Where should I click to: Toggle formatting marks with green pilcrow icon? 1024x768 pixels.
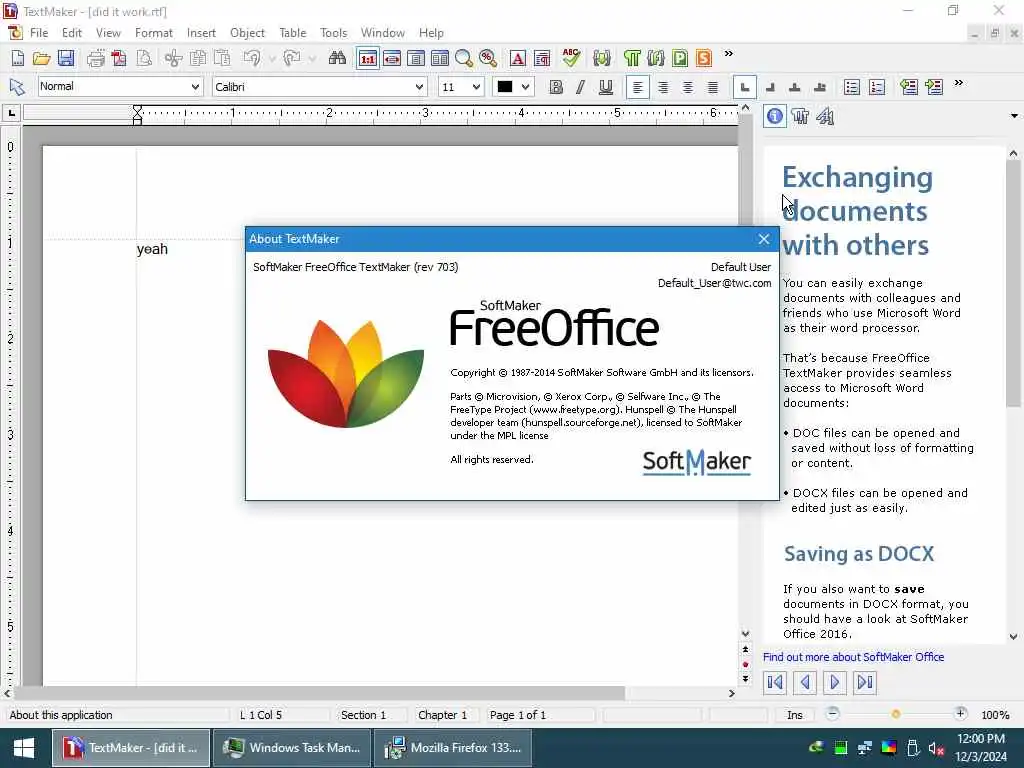coord(632,58)
